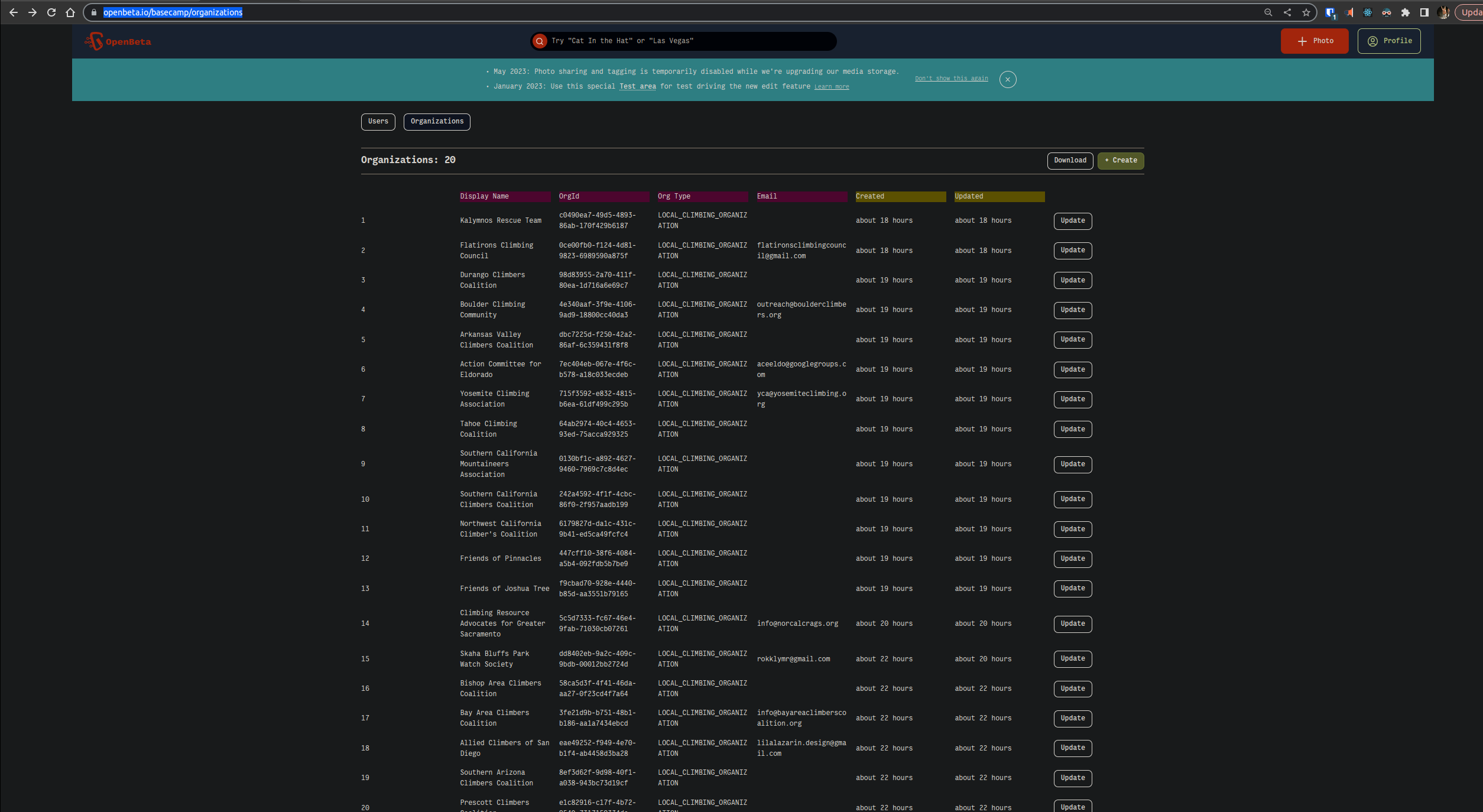The height and width of the screenshot is (812, 1483).
Task: Open the browser side panel icon
Action: pos(1424,12)
